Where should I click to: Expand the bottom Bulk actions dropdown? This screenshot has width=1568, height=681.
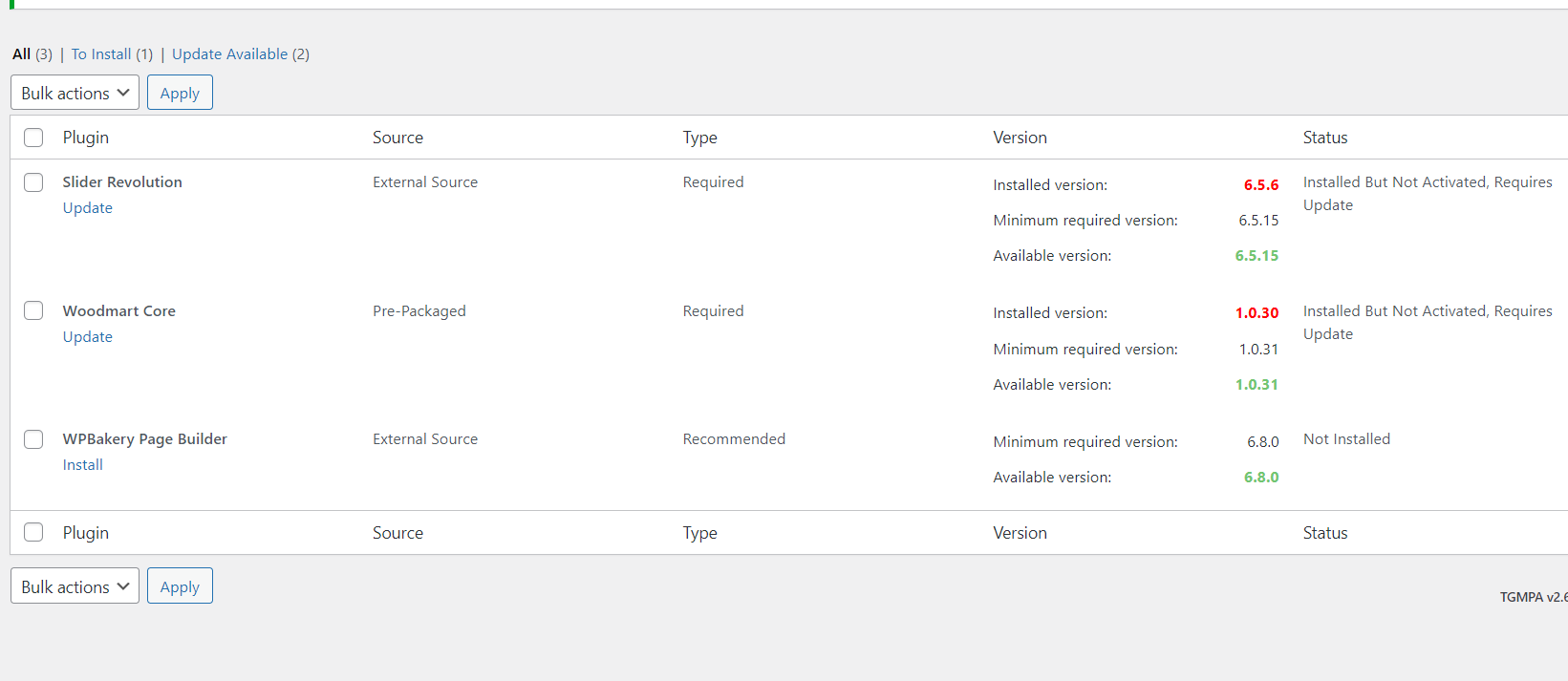tap(75, 586)
